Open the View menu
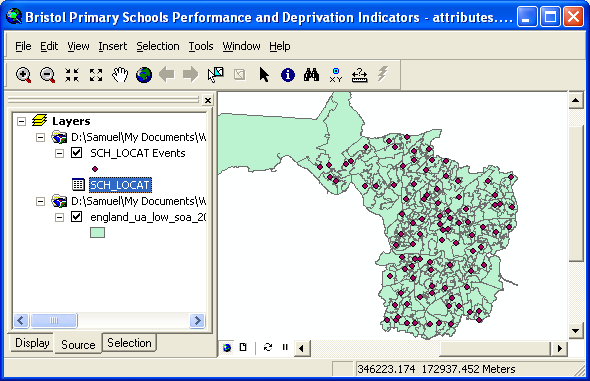 (78, 46)
